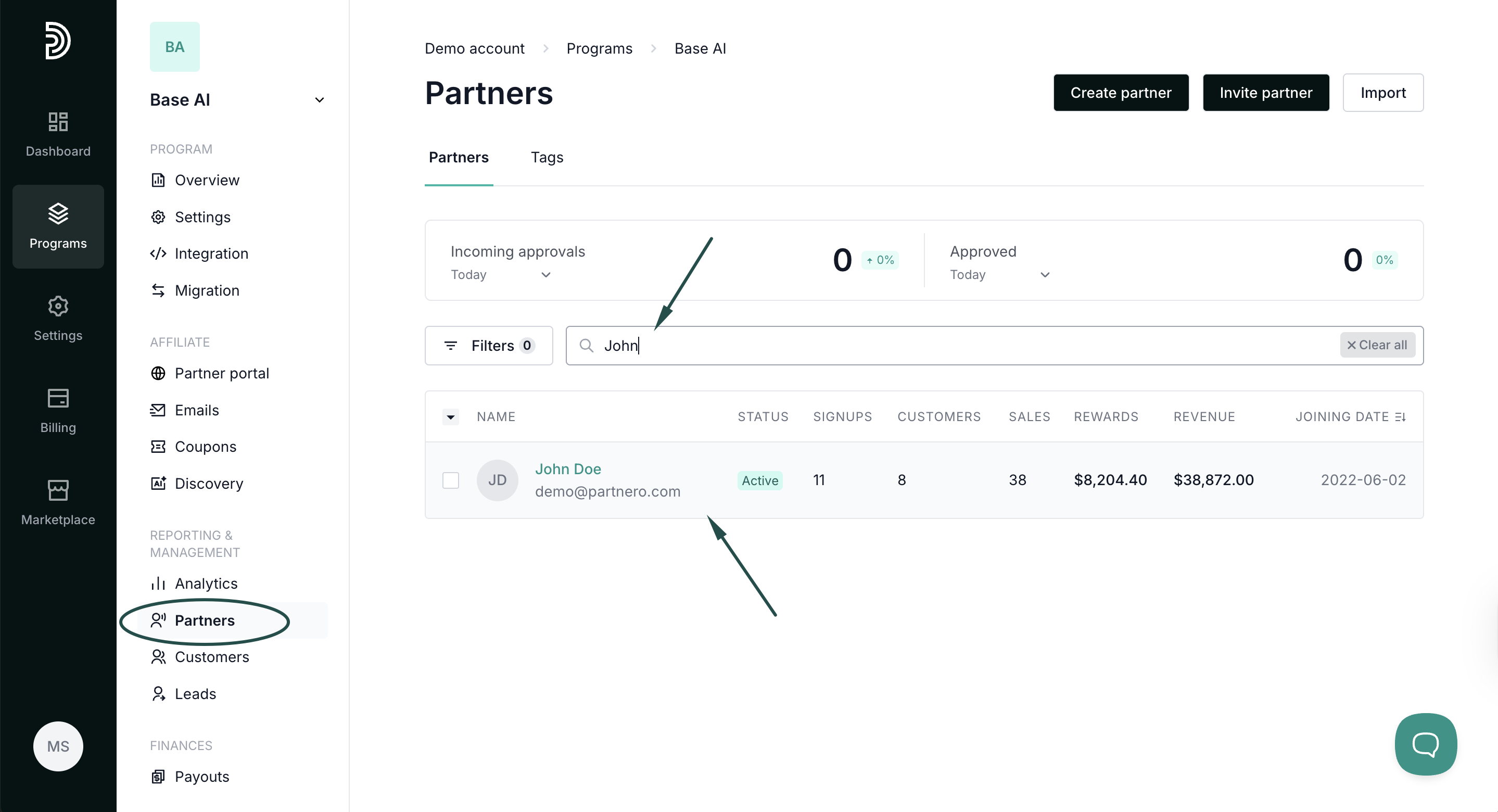Open the select-all checkbox dropdown in header
The width and height of the screenshot is (1498, 812).
pos(451,417)
